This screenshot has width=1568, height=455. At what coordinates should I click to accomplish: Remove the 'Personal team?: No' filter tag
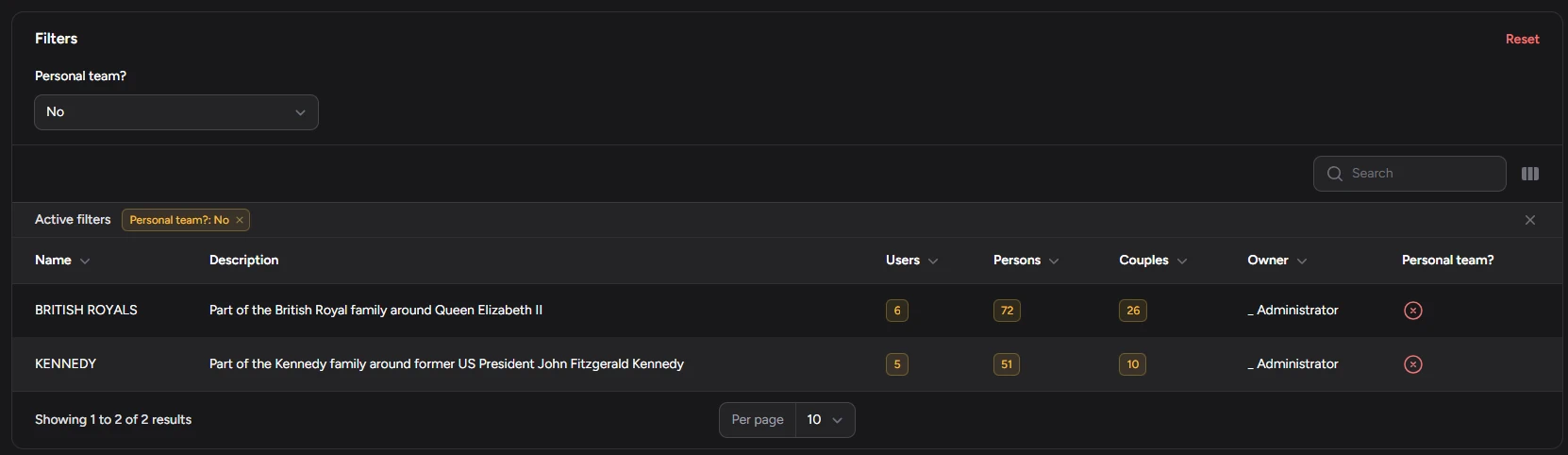[240, 220]
